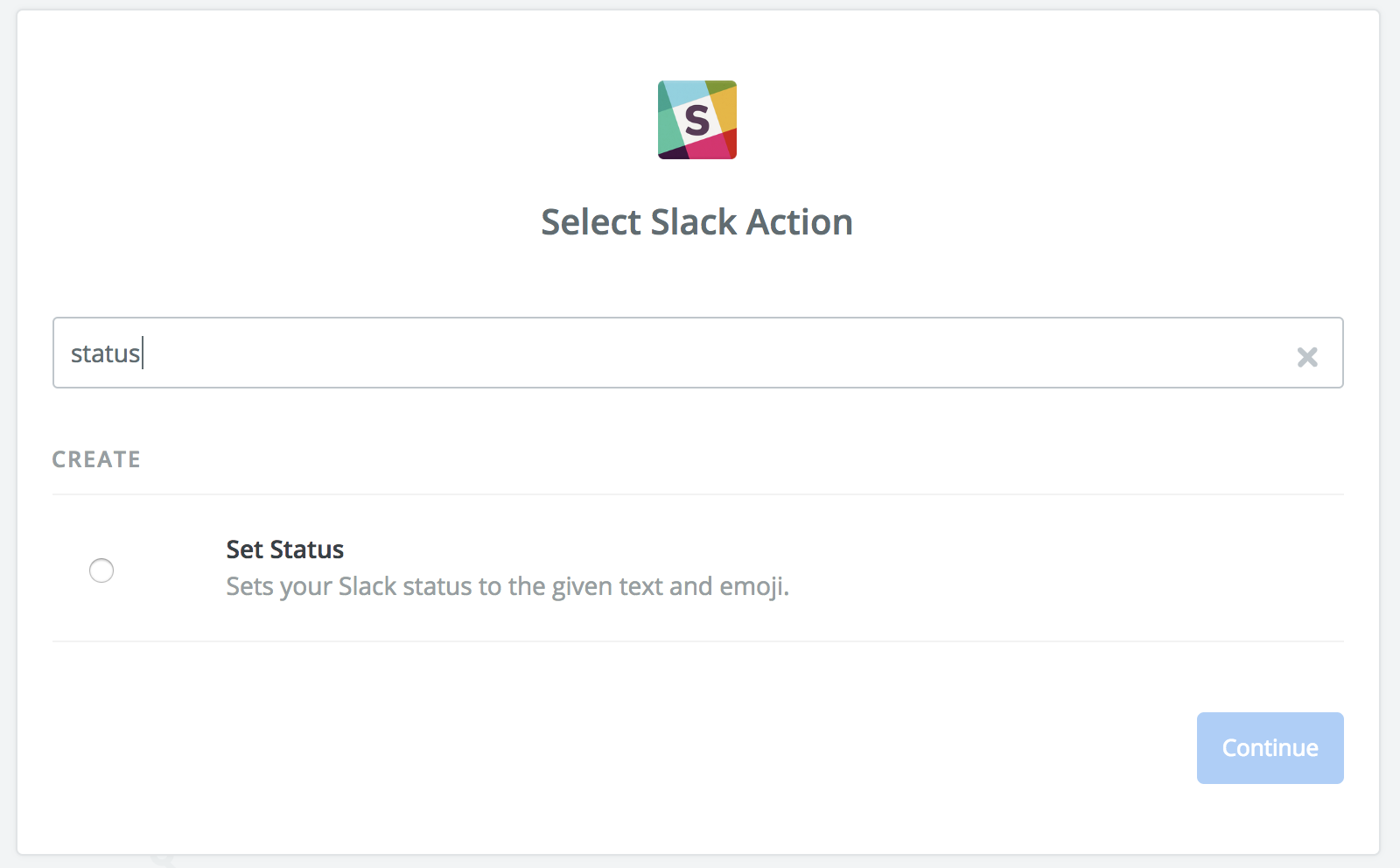Click the Set Status description text
The image size is (1400, 868).
click(x=507, y=586)
